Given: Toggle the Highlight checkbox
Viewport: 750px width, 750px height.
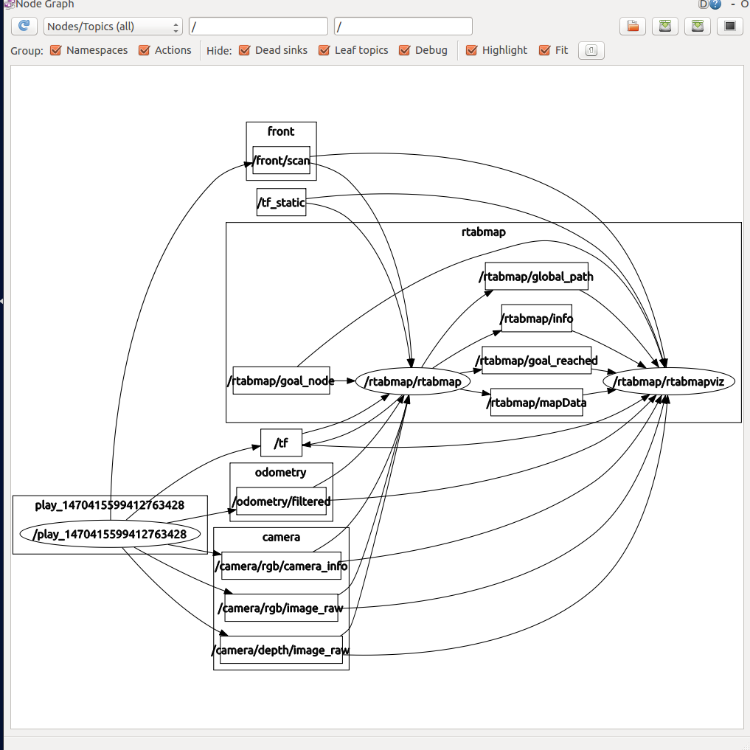Looking at the screenshot, I should [472, 50].
